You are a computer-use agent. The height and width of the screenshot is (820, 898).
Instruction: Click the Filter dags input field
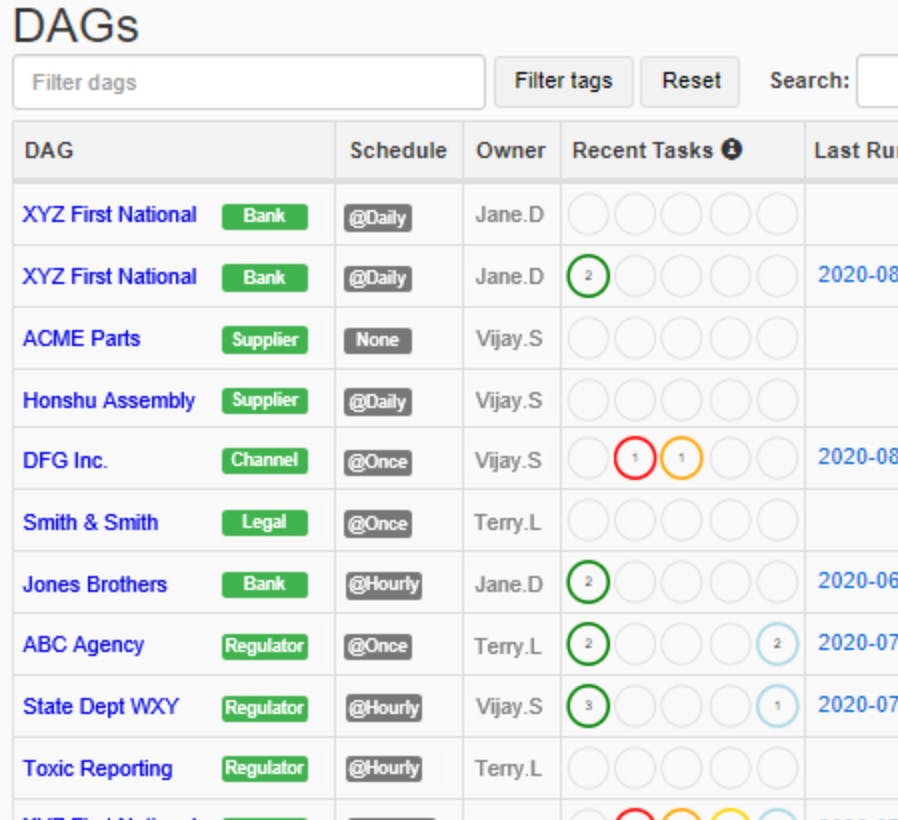point(249,82)
